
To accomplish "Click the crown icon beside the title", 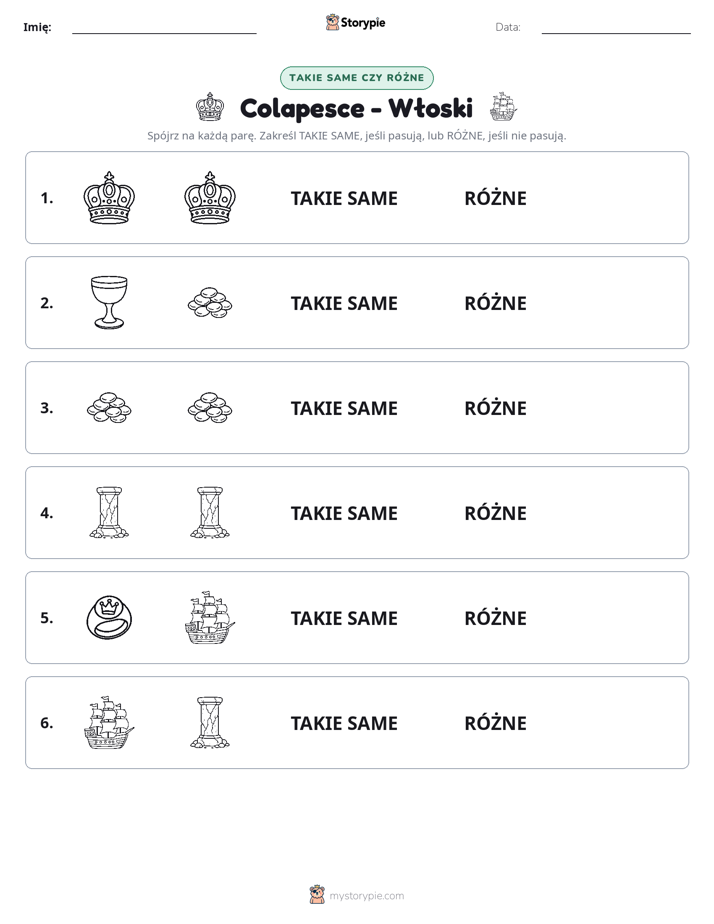I will point(210,108).
